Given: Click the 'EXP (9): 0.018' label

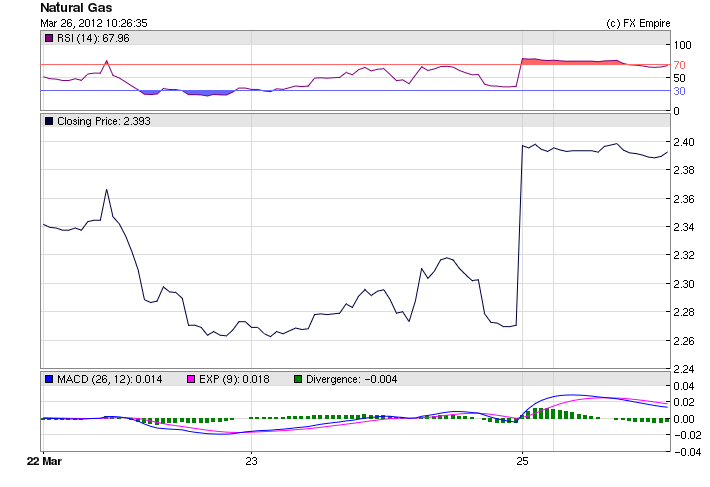Looking at the screenshot, I should coord(234,379).
